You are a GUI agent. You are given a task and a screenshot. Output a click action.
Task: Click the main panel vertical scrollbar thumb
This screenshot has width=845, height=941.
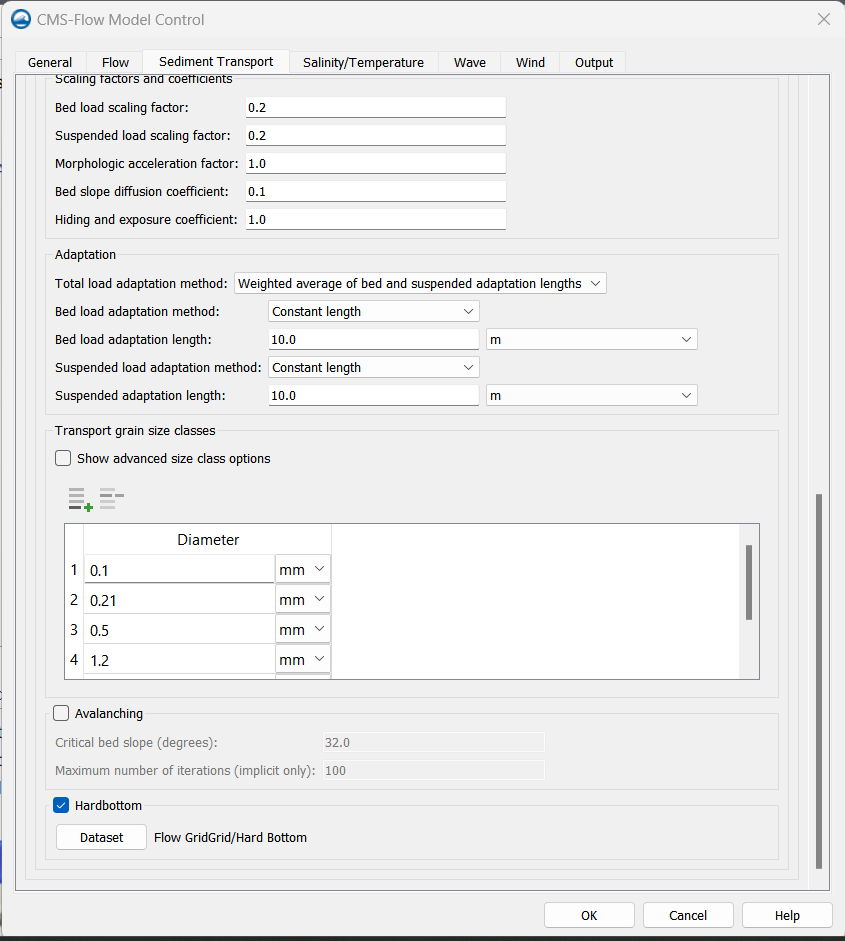click(x=819, y=681)
